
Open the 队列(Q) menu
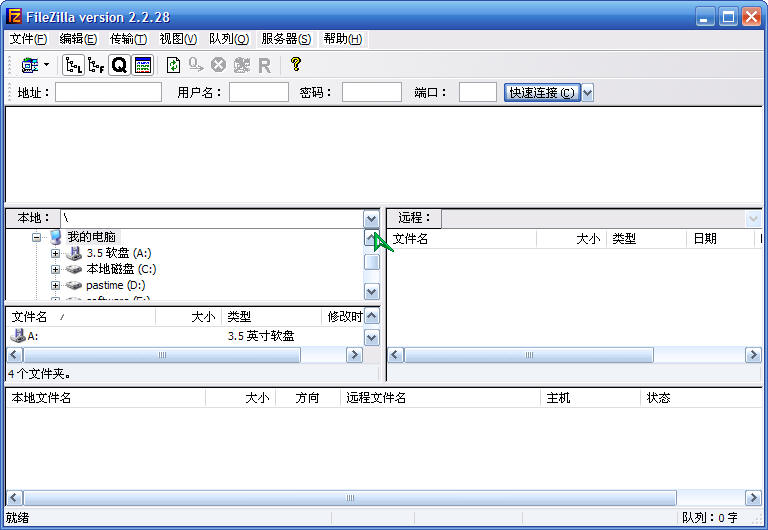click(x=229, y=39)
